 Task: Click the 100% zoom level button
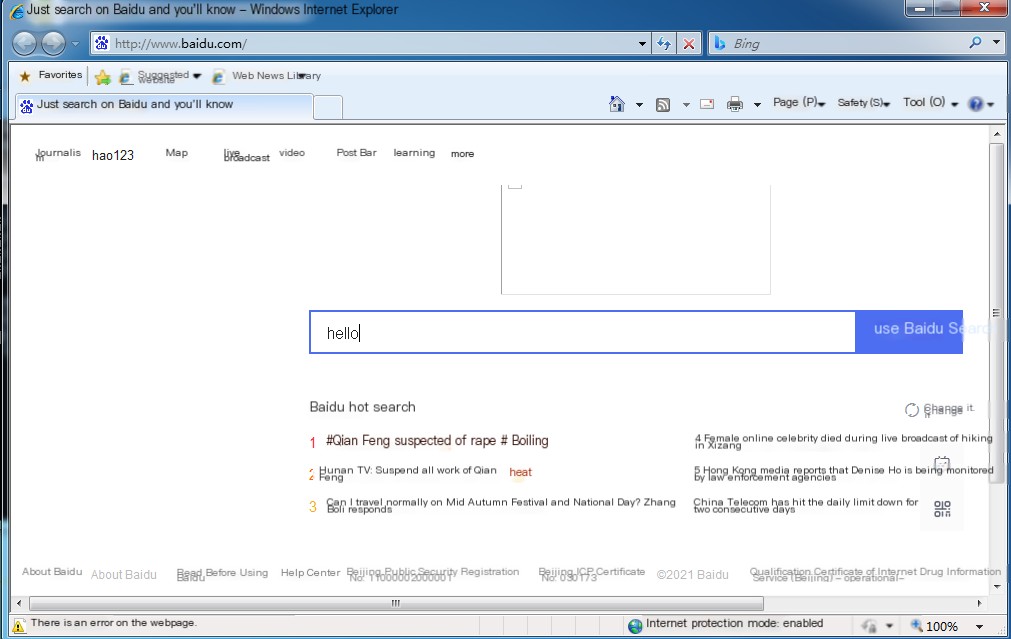point(934,625)
